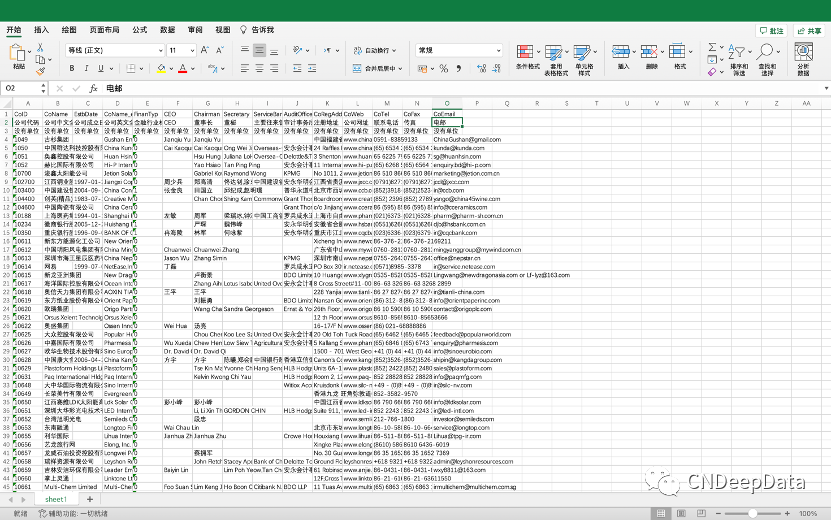
Task: Toggle align text left
Action: click(245, 68)
